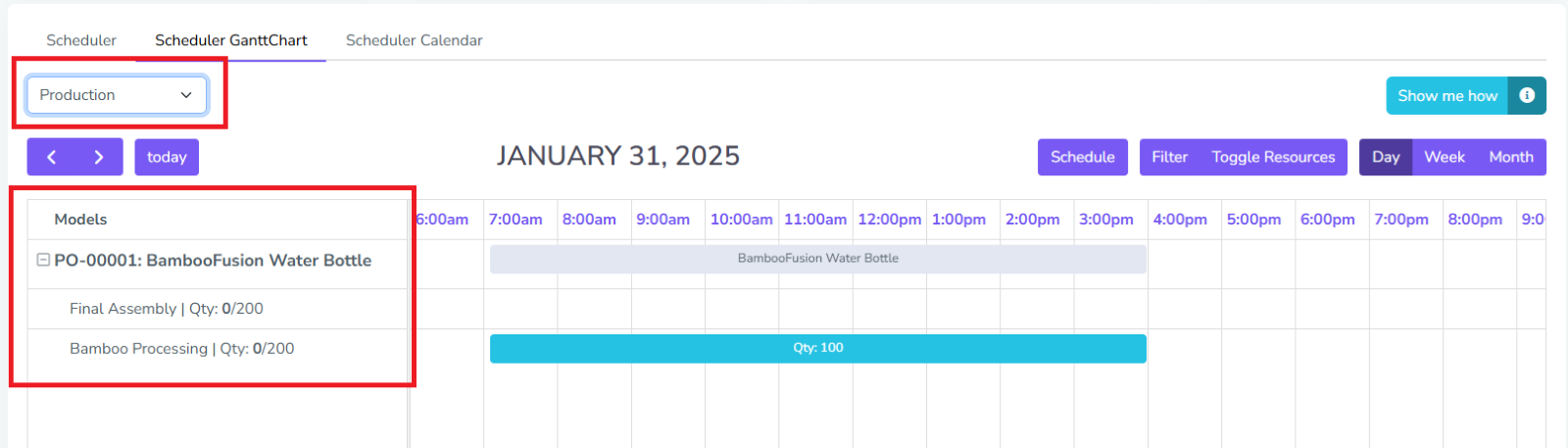Screen dimensions: 1568x448
Task: Open the Scheduler tab
Action: coord(81,40)
